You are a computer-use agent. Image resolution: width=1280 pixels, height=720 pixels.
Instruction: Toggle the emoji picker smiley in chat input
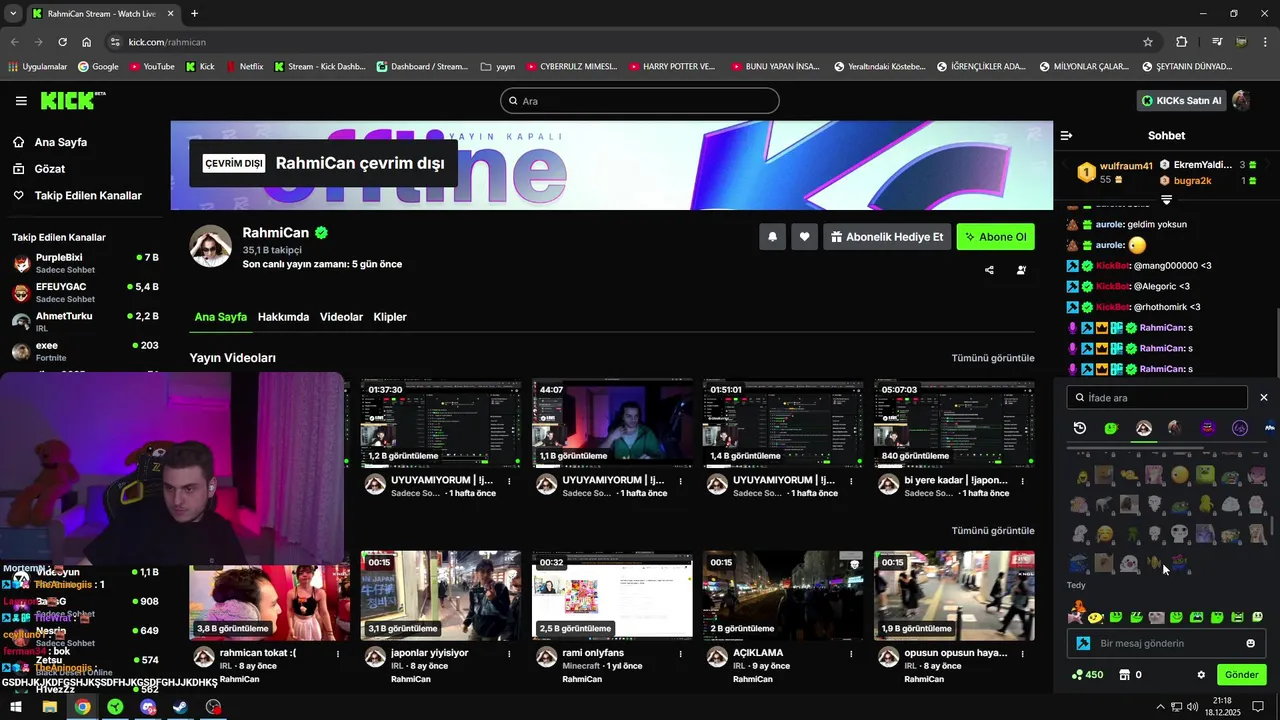(1251, 644)
